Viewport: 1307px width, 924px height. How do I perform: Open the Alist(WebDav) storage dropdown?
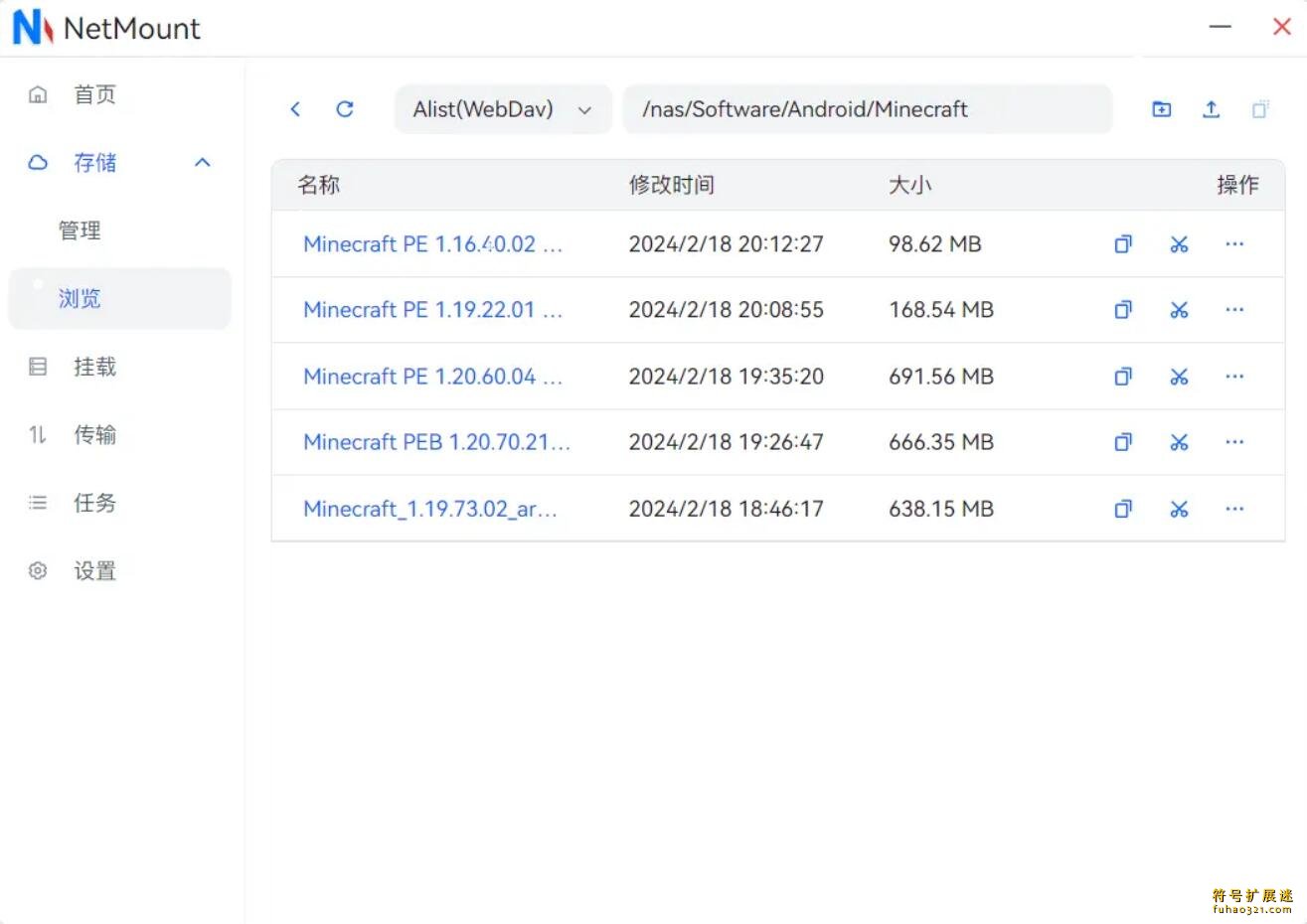502,109
